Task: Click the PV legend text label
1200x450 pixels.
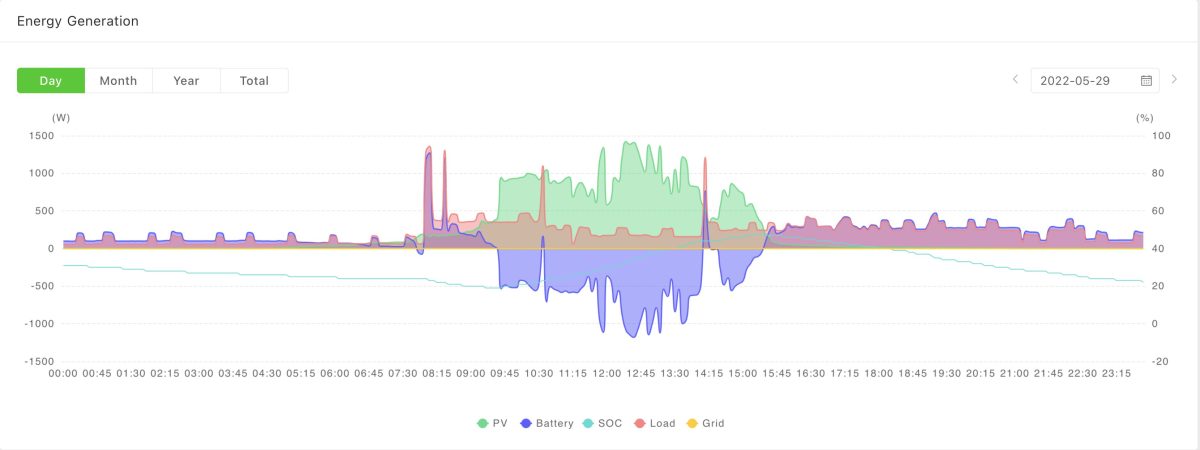Action: click(x=500, y=424)
